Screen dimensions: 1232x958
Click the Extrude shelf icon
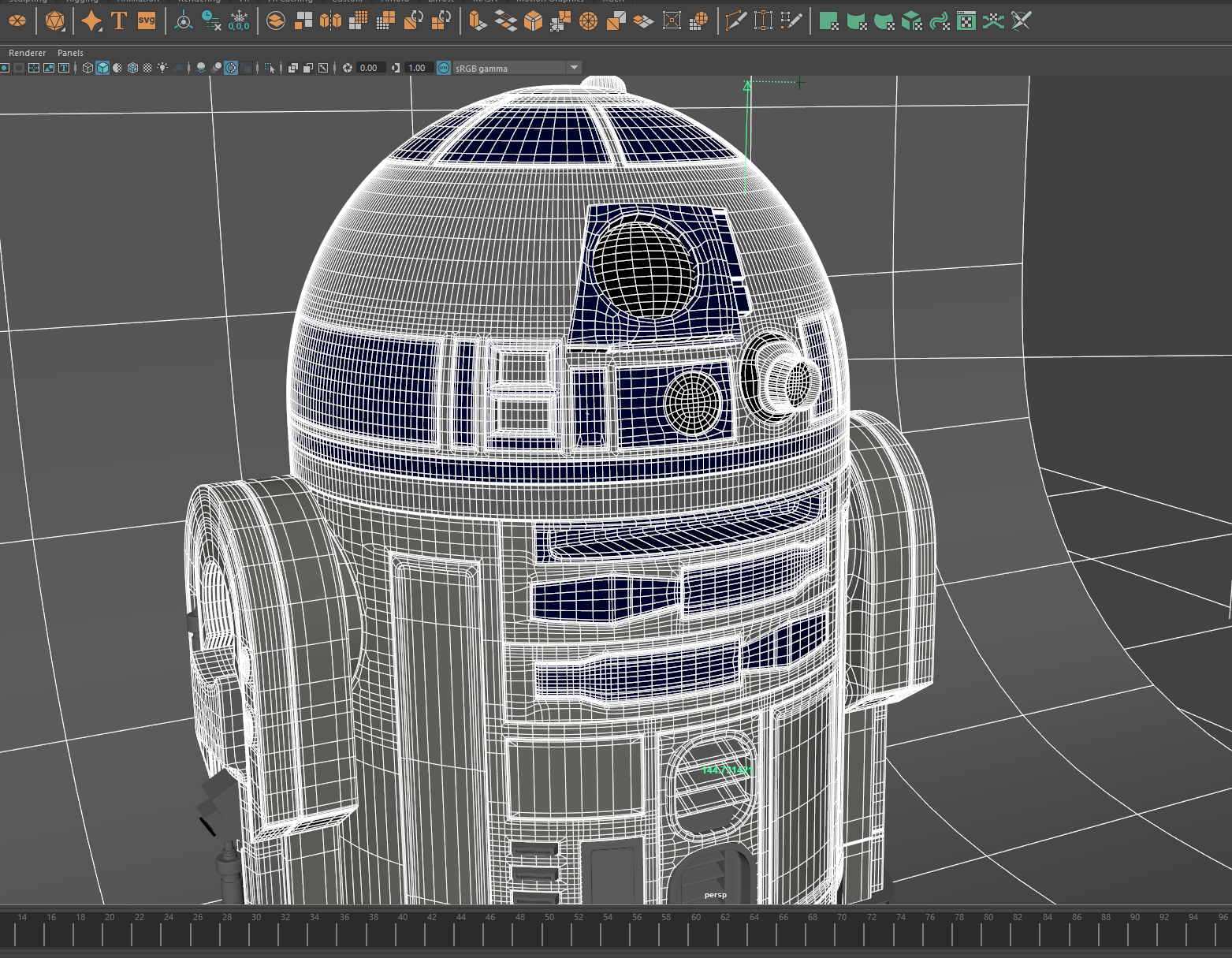pyautogui.click(x=478, y=21)
